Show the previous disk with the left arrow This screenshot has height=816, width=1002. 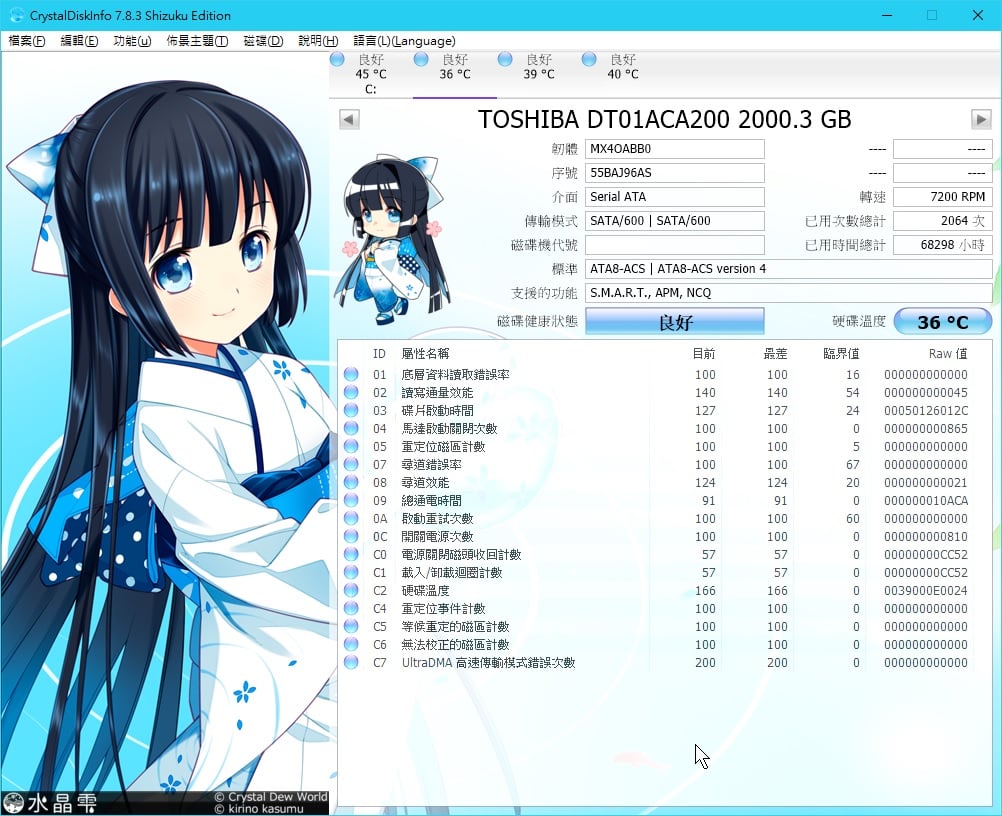click(349, 119)
